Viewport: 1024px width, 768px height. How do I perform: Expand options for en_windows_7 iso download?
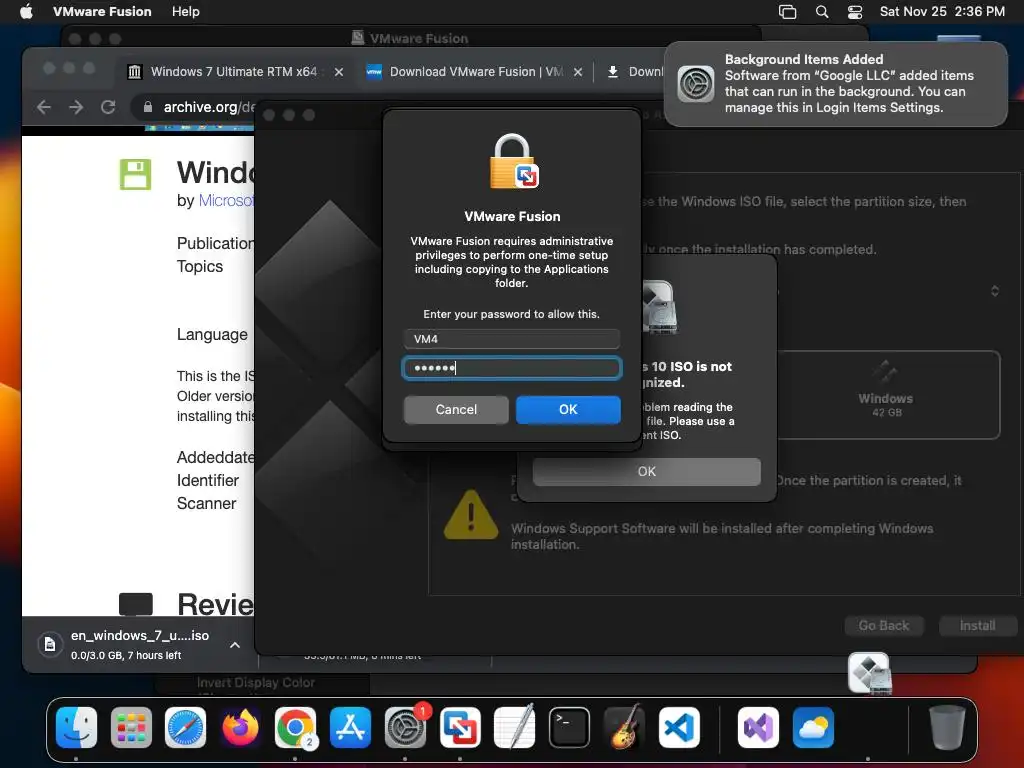point(235,645)
